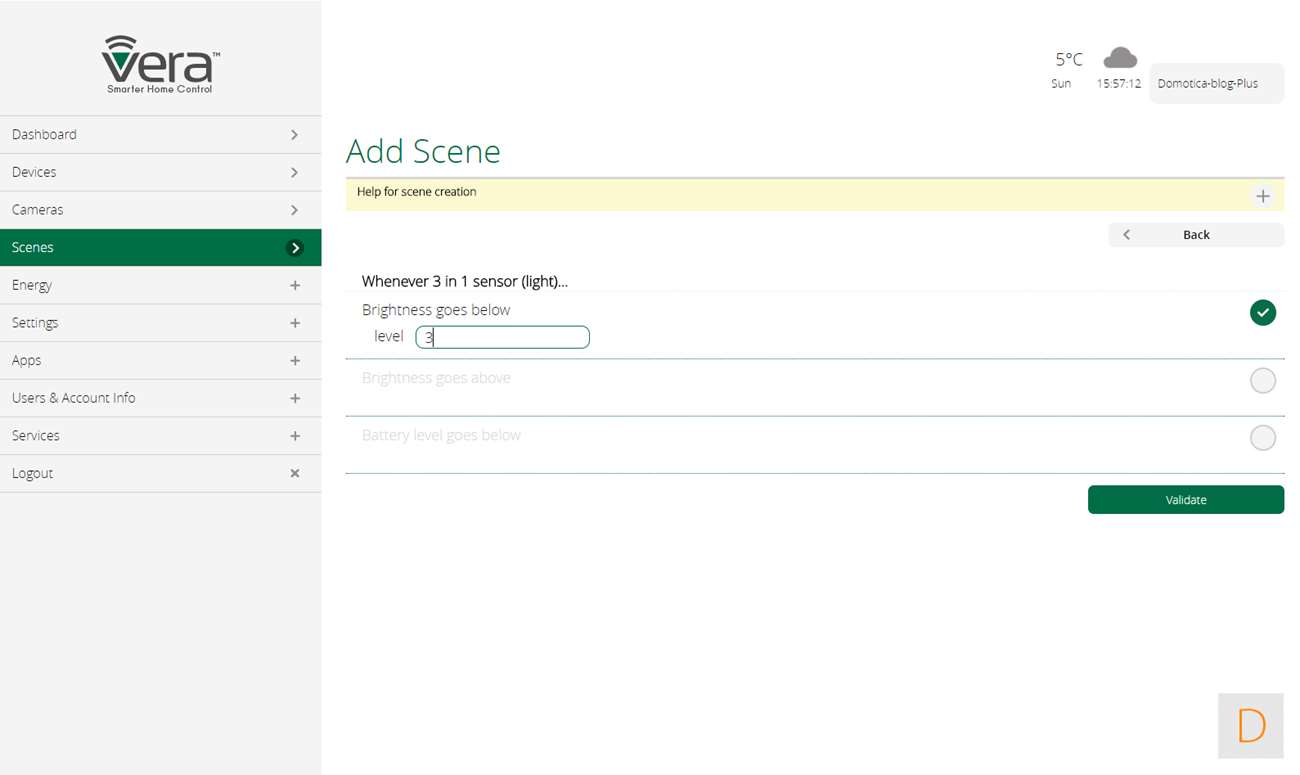
Task: Select the Brightness goes above option
Action: 1263,381
